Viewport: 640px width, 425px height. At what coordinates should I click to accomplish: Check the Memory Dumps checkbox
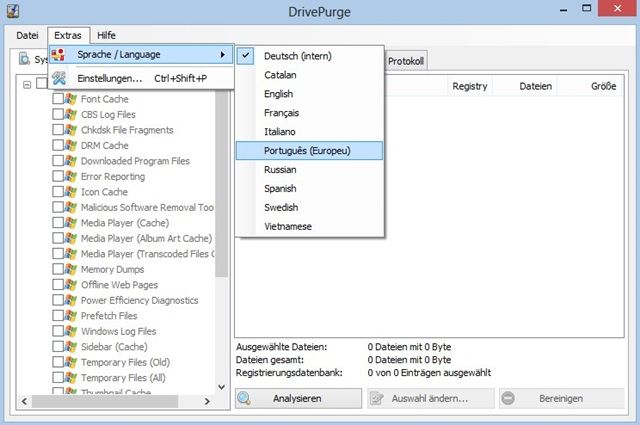(x=58, y=269)
